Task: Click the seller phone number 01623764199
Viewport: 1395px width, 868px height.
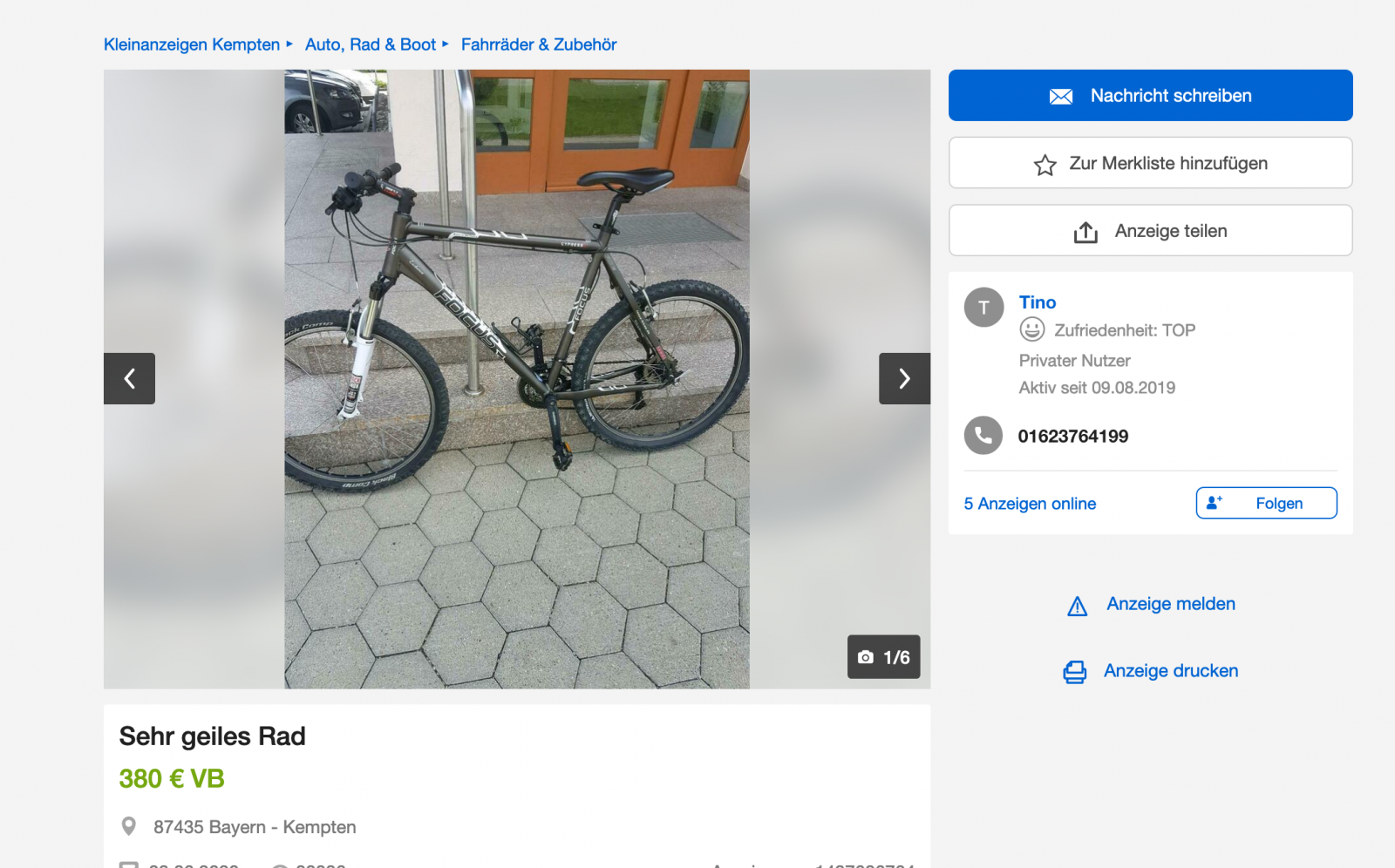Action: click(x=1072, y=437)
